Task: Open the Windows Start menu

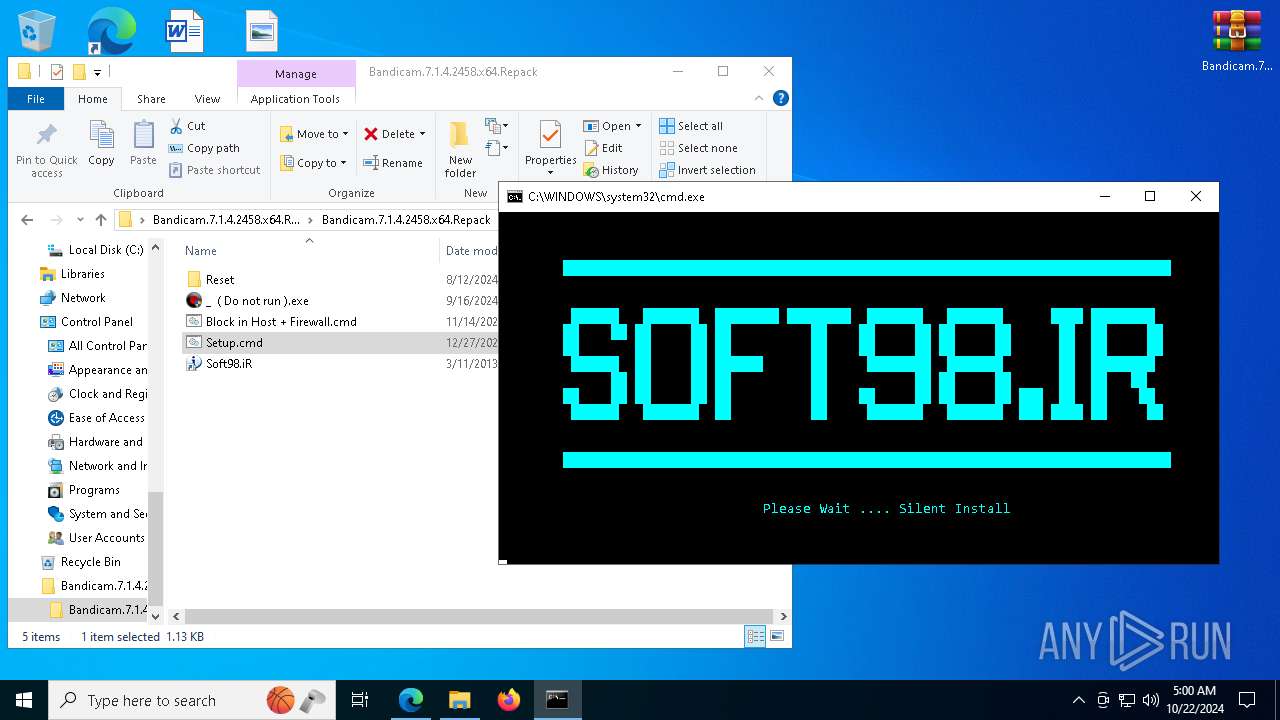Action: [x=24, y=700]
